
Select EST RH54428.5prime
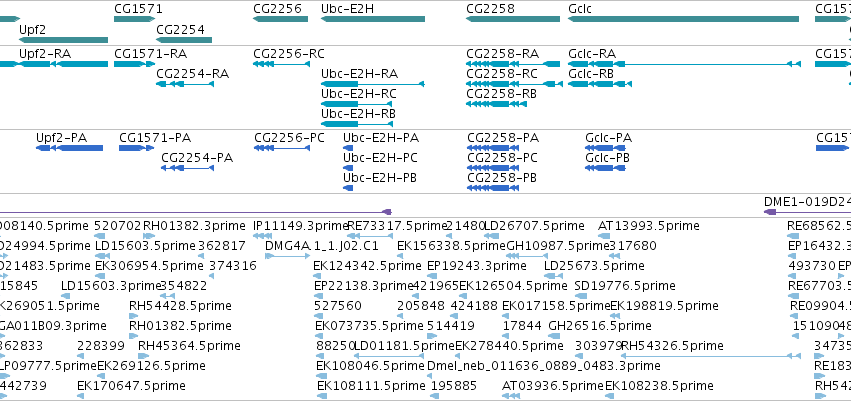click(x=135, y=316)
